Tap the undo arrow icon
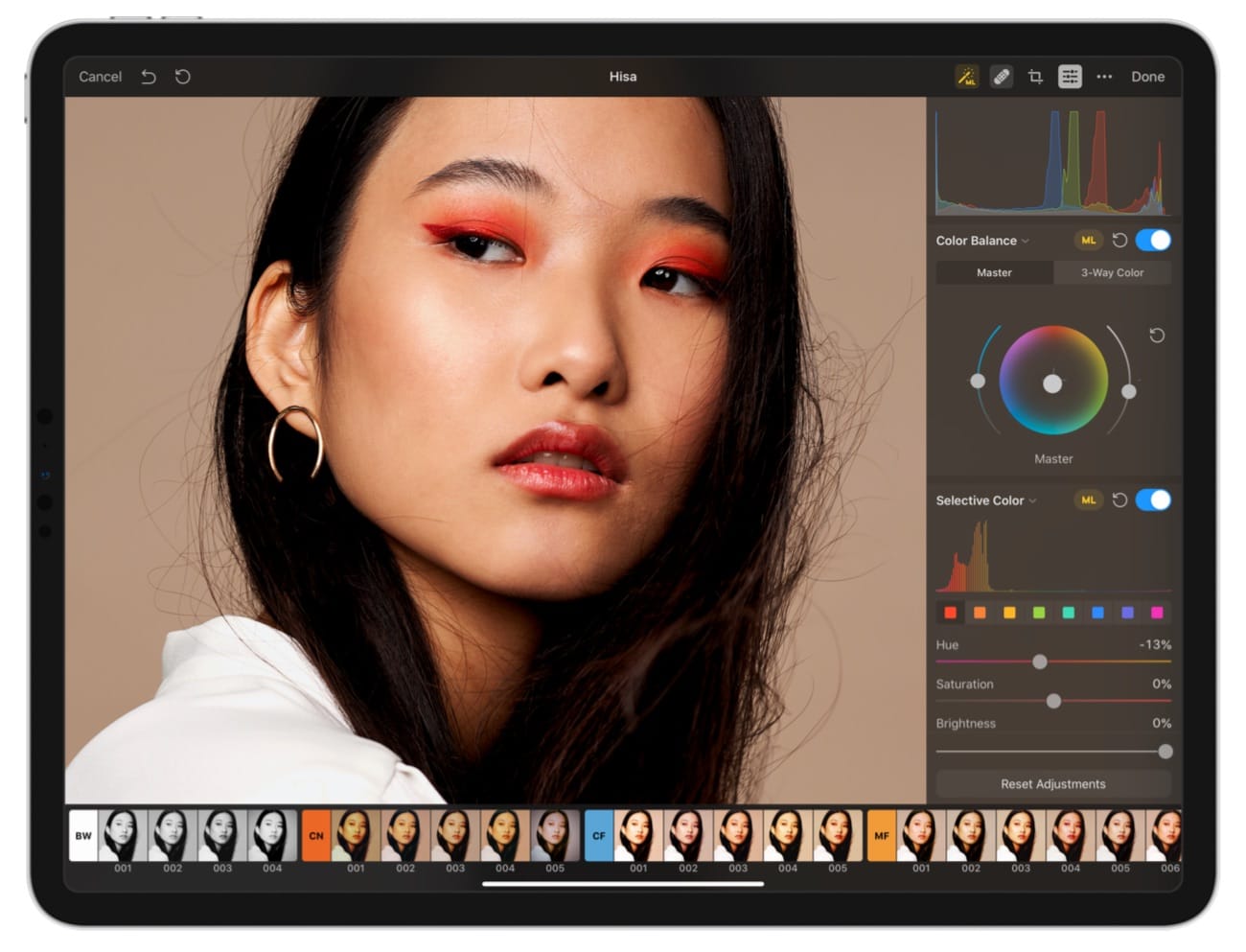 pyautogui.click(x=149, y=77)
